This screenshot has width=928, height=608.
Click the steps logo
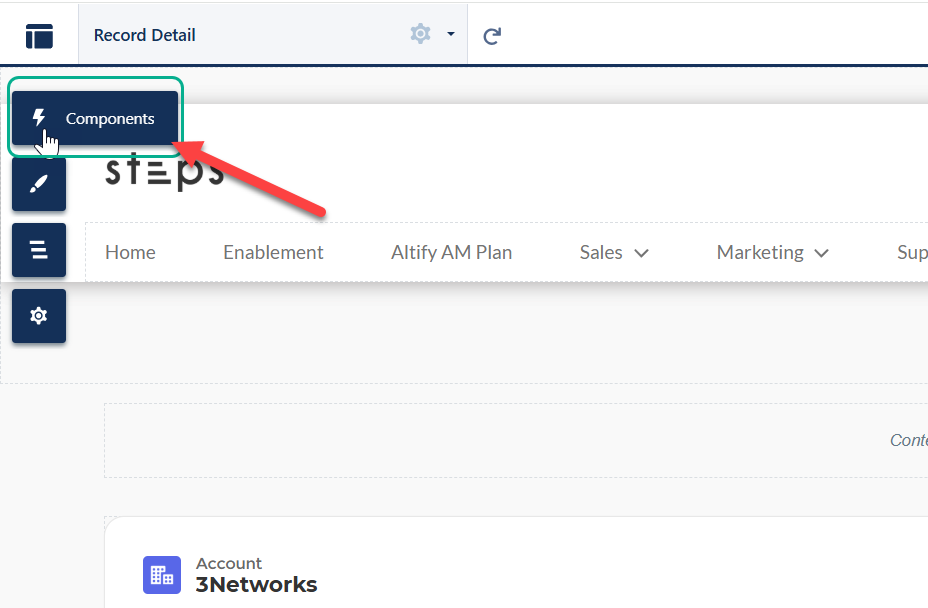164,171
